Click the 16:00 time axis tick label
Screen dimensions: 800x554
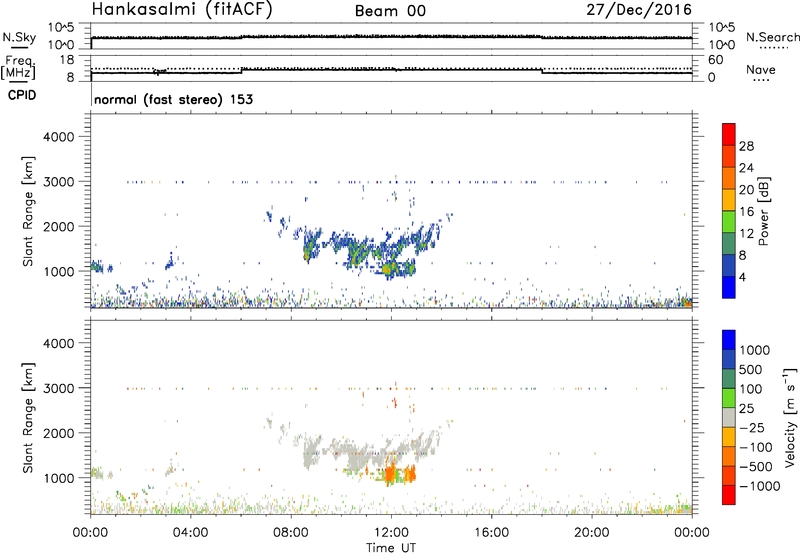491,533
